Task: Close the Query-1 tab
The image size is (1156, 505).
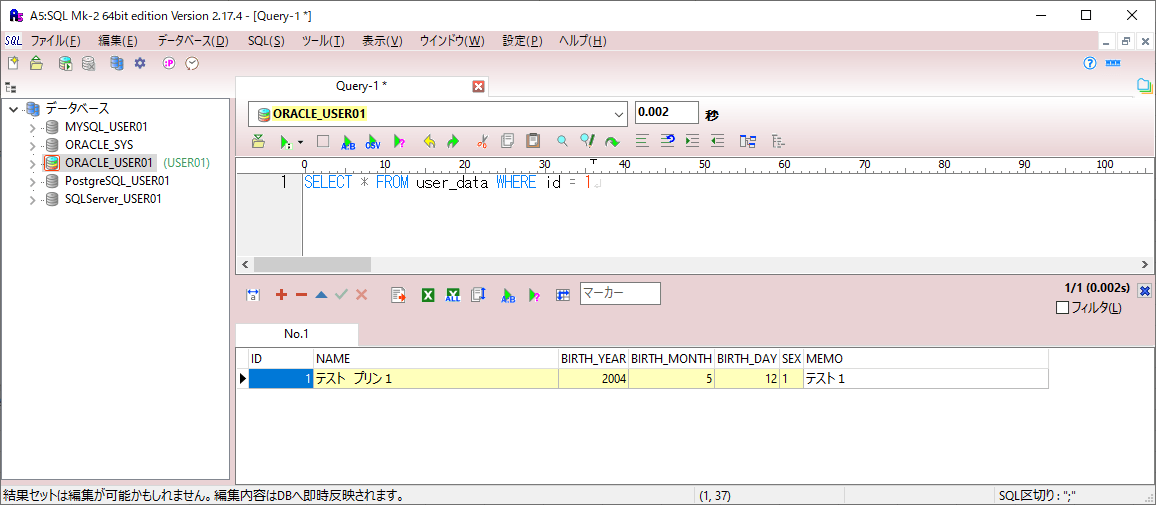Action: pyautogui.click(x=478, y=86)
